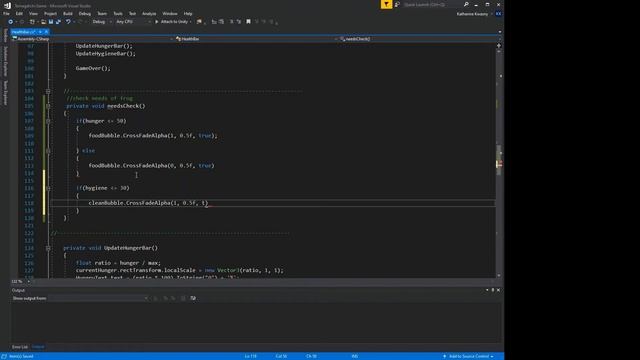The height and width of the screenshot is (360, 640).
Task: Click the editor vertical scrollbar thumb
Action: tap(499, 160)
